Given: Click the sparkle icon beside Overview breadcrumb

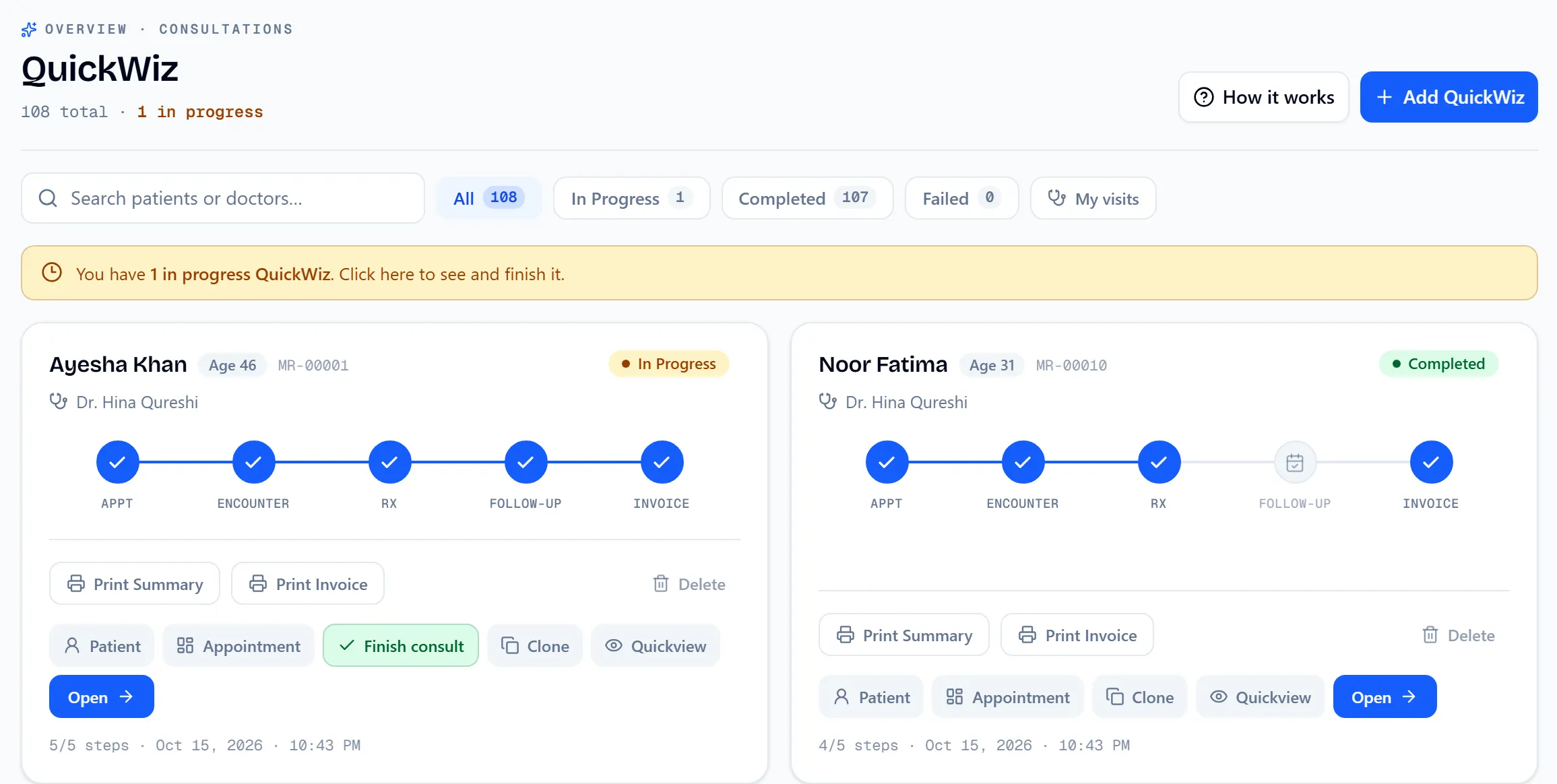Looking at the screenshot, I should pyautogui.click(x=29, y=30).
